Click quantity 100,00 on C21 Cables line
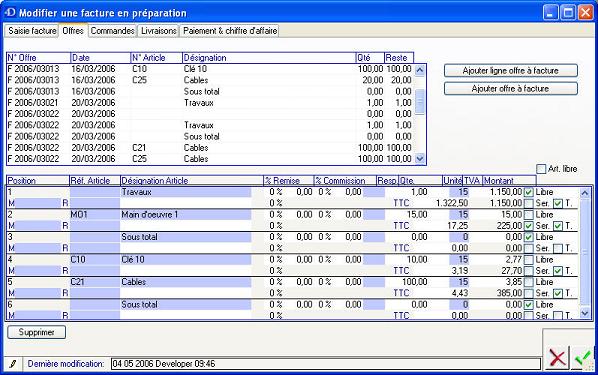598x375 pixels. 414,282
